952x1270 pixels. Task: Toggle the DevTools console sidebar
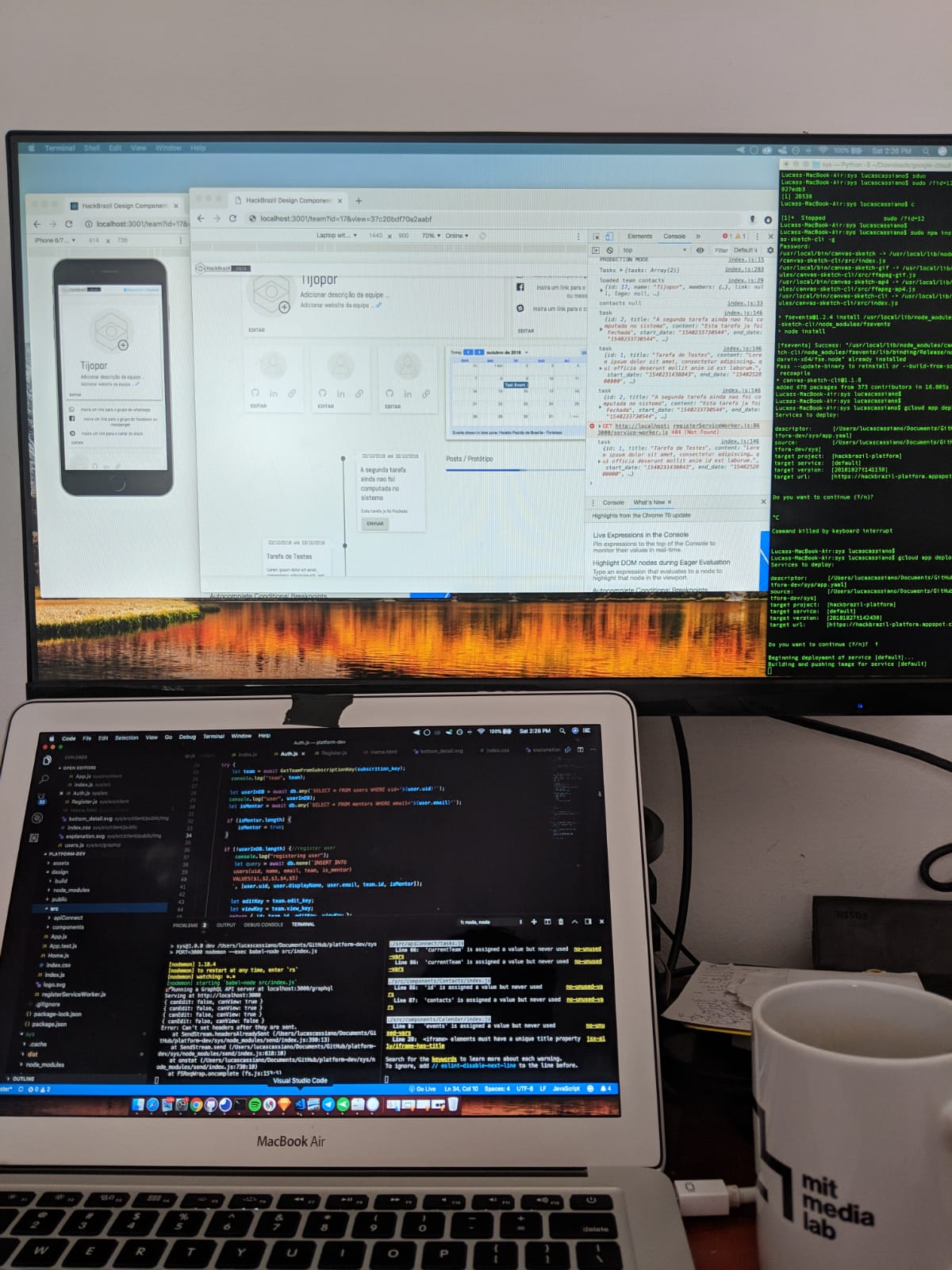click(x=597, y=250)
